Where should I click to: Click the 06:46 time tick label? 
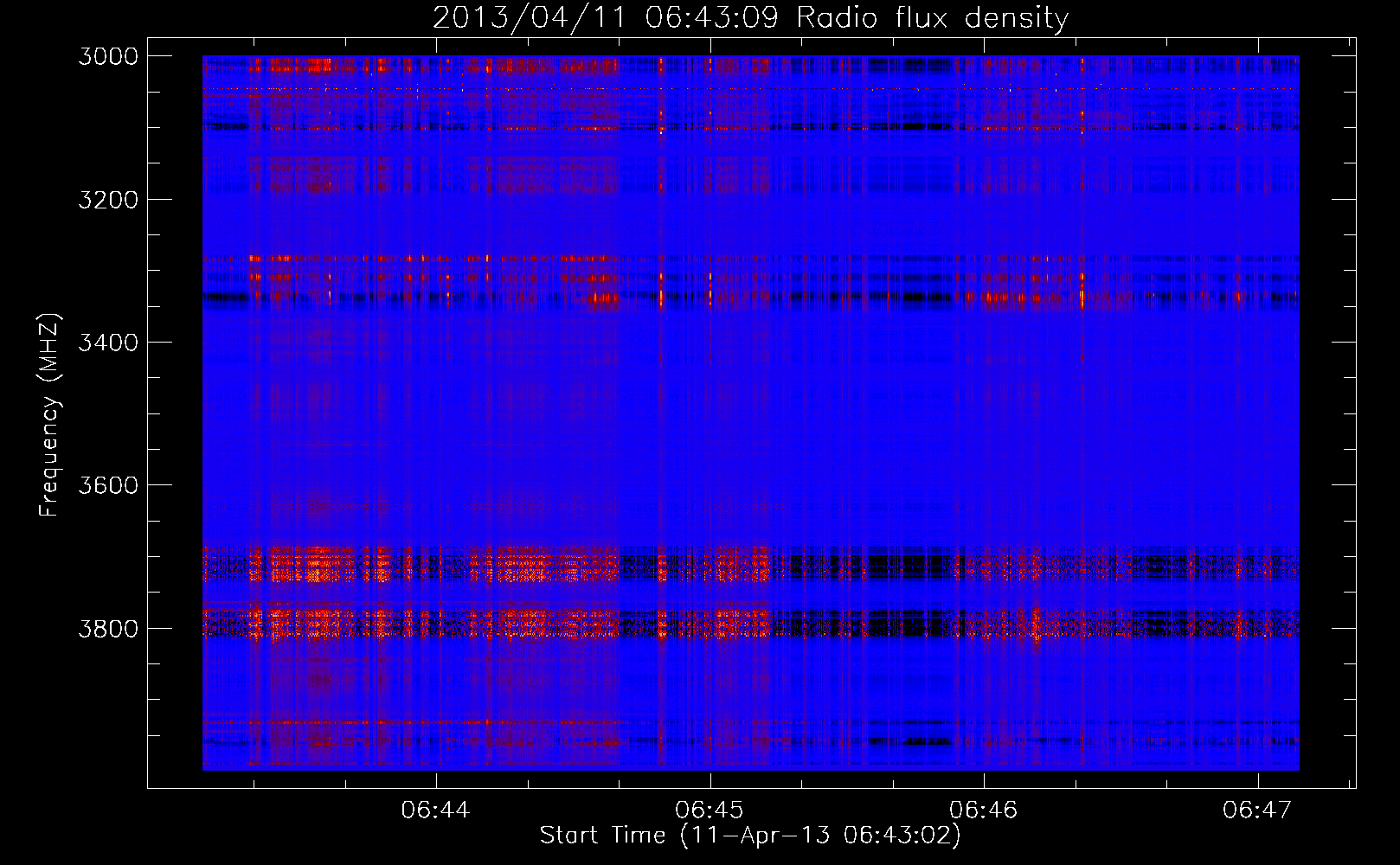click(984, 810)
